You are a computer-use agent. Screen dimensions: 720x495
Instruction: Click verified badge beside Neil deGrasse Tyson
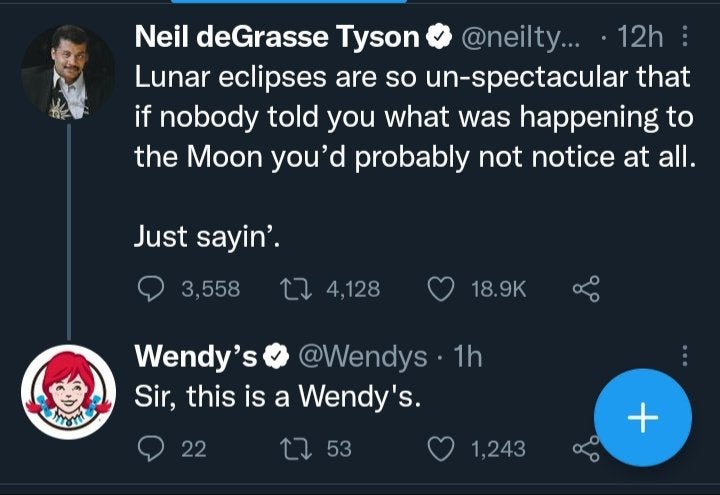(x=437, y=38)
